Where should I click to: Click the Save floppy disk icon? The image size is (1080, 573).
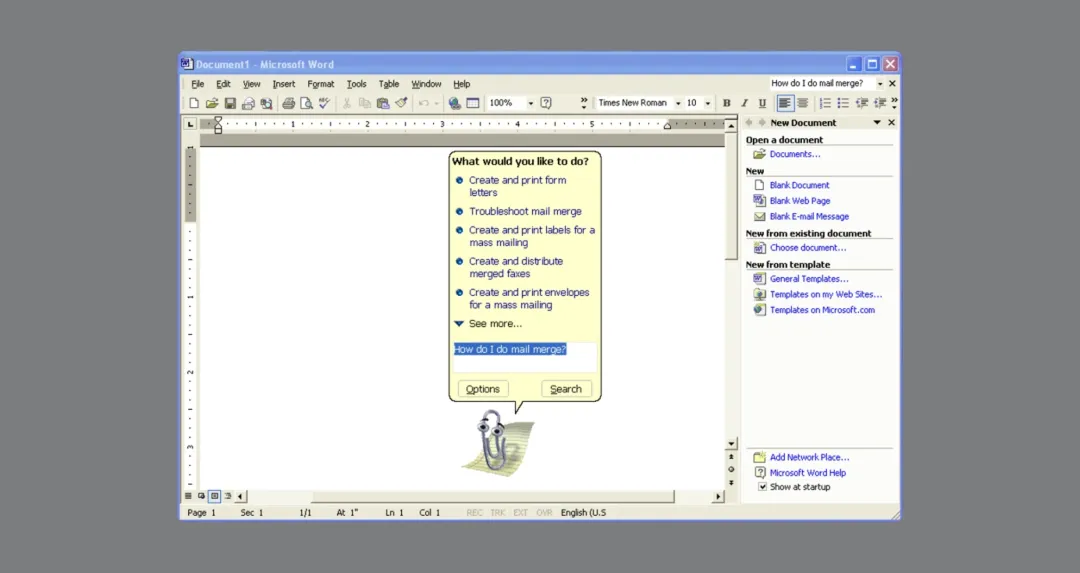(230, 103)
